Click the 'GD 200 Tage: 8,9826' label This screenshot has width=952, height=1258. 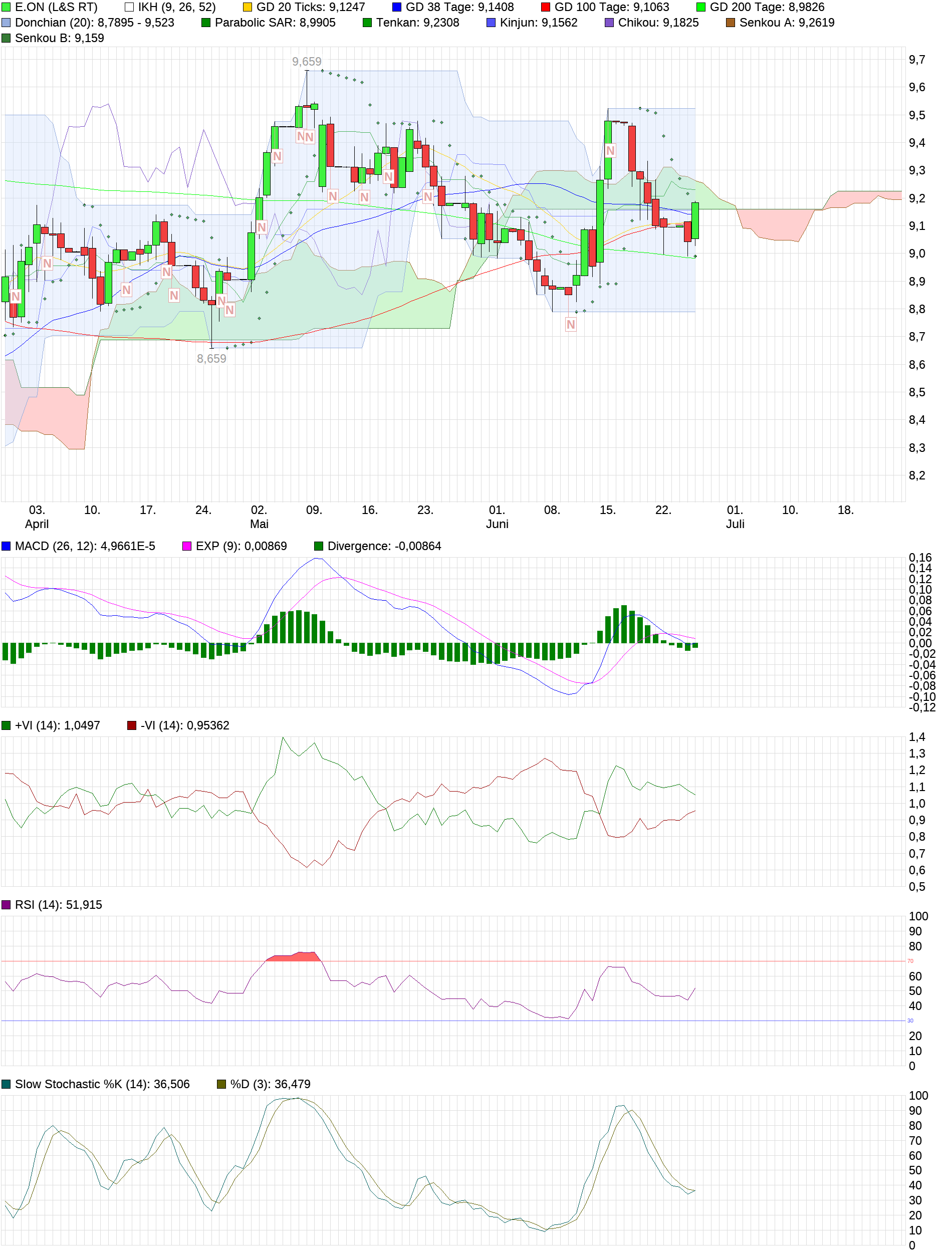point(767,8)
